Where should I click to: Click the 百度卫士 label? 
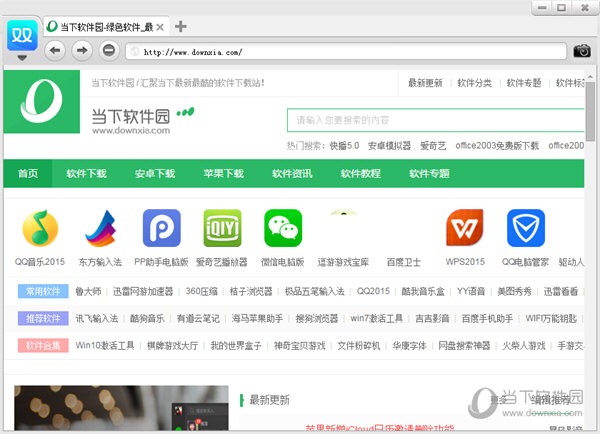(404, 262)
